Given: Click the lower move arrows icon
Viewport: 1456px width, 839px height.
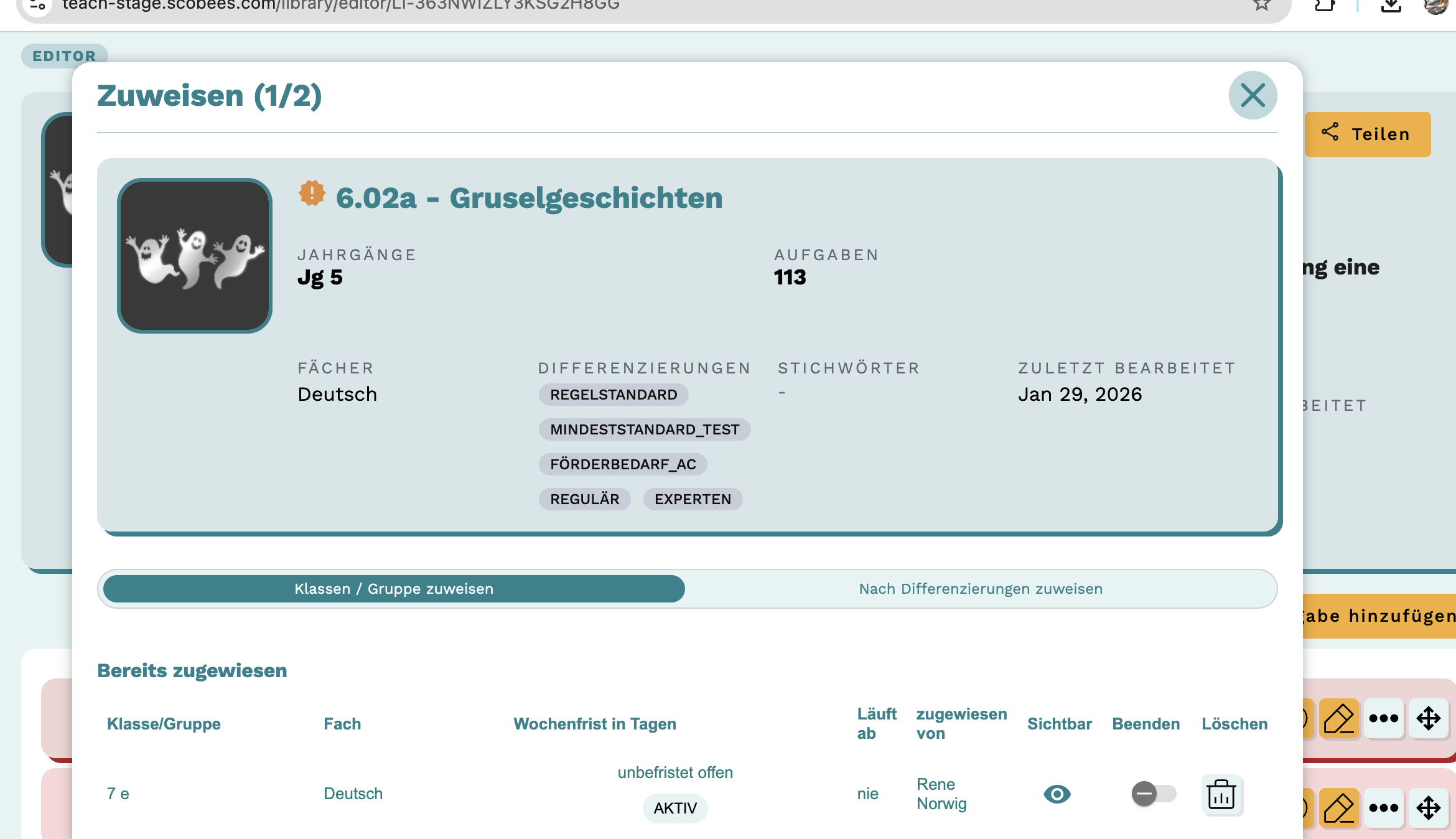Looking at the screenshot, I should click(x=1429, y=808).
